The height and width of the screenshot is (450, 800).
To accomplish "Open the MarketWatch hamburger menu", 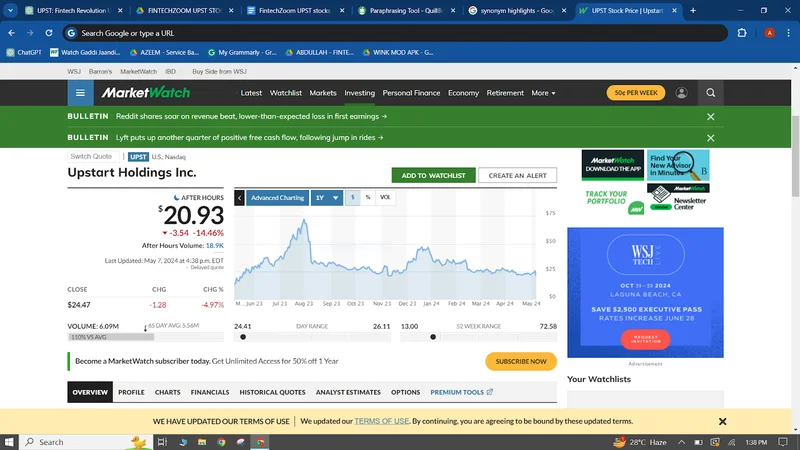I will pyautogui.click(x=80, y=93).
